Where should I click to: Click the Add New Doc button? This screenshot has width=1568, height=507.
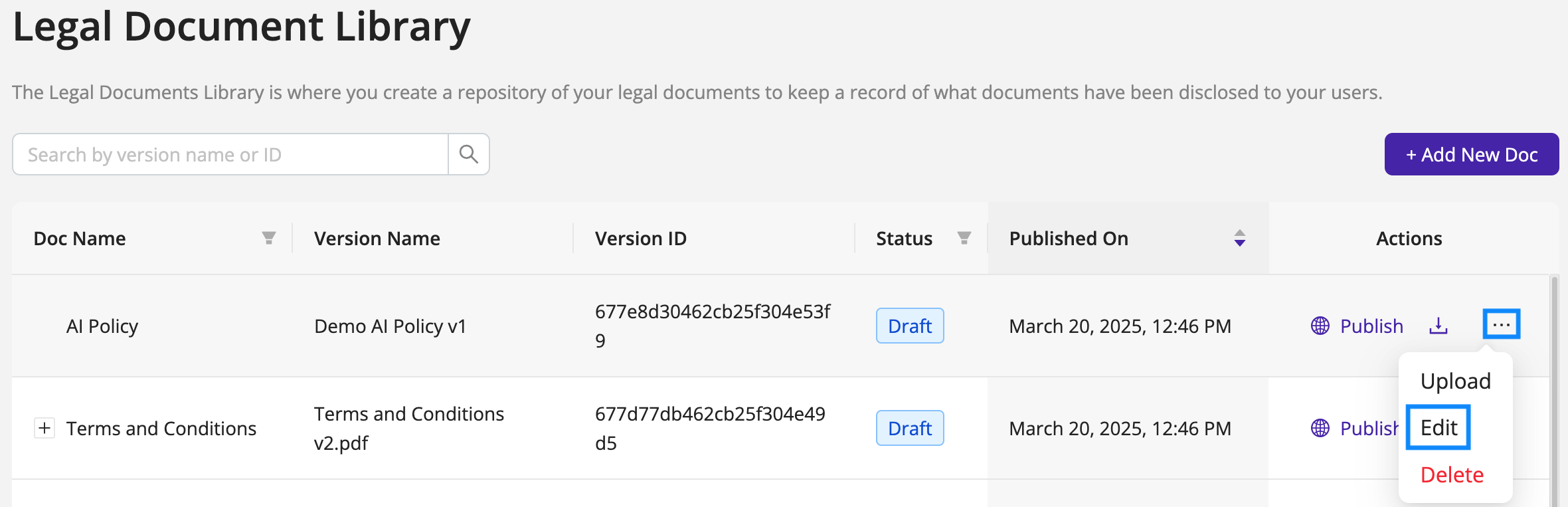pos(1472,154)
